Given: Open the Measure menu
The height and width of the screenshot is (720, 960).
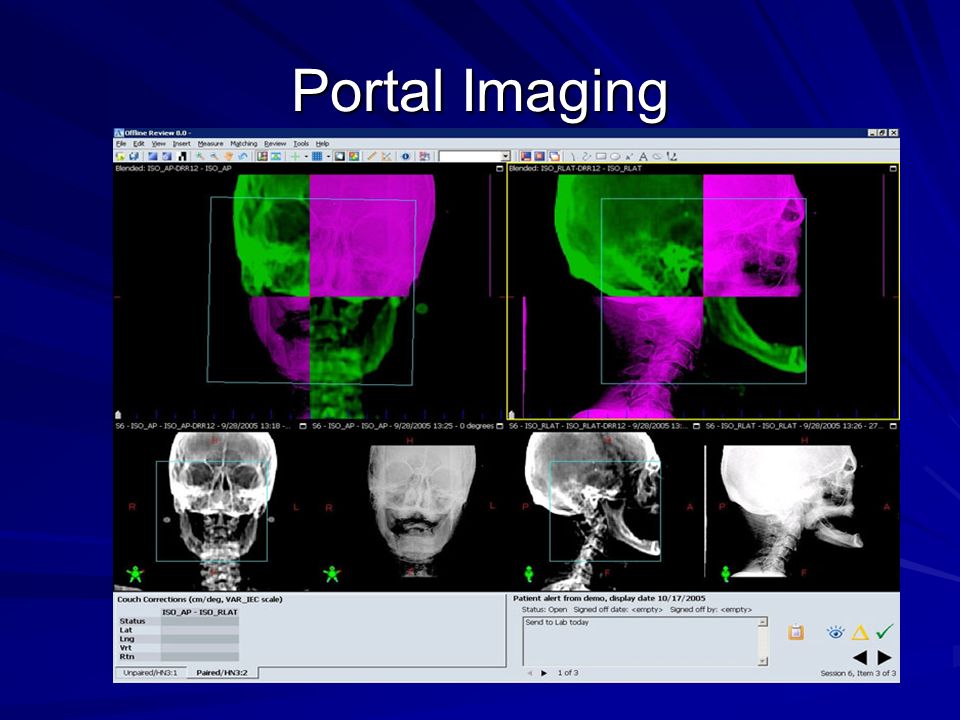Looking at the screenshot, I should point(210,144).
